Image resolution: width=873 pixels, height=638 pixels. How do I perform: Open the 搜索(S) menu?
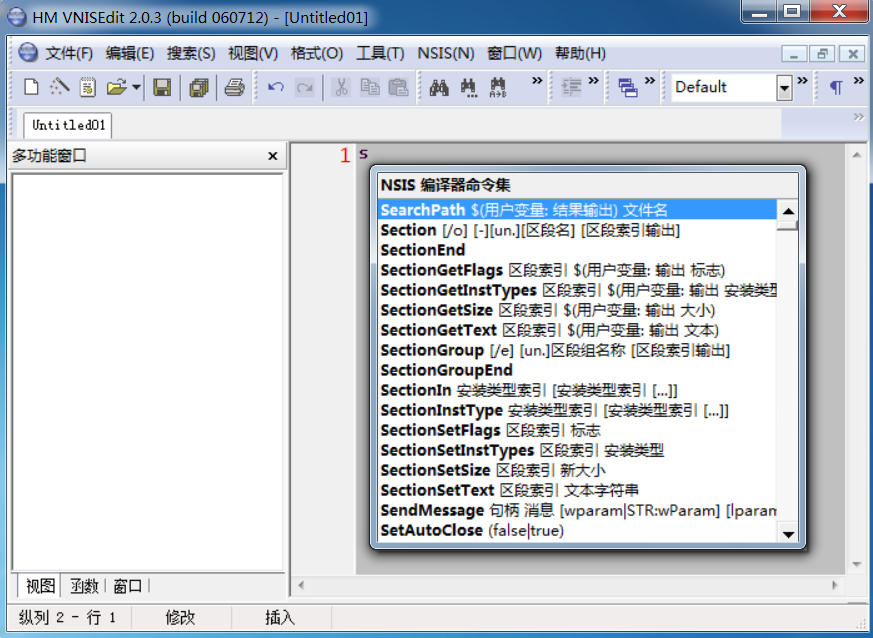191,53
